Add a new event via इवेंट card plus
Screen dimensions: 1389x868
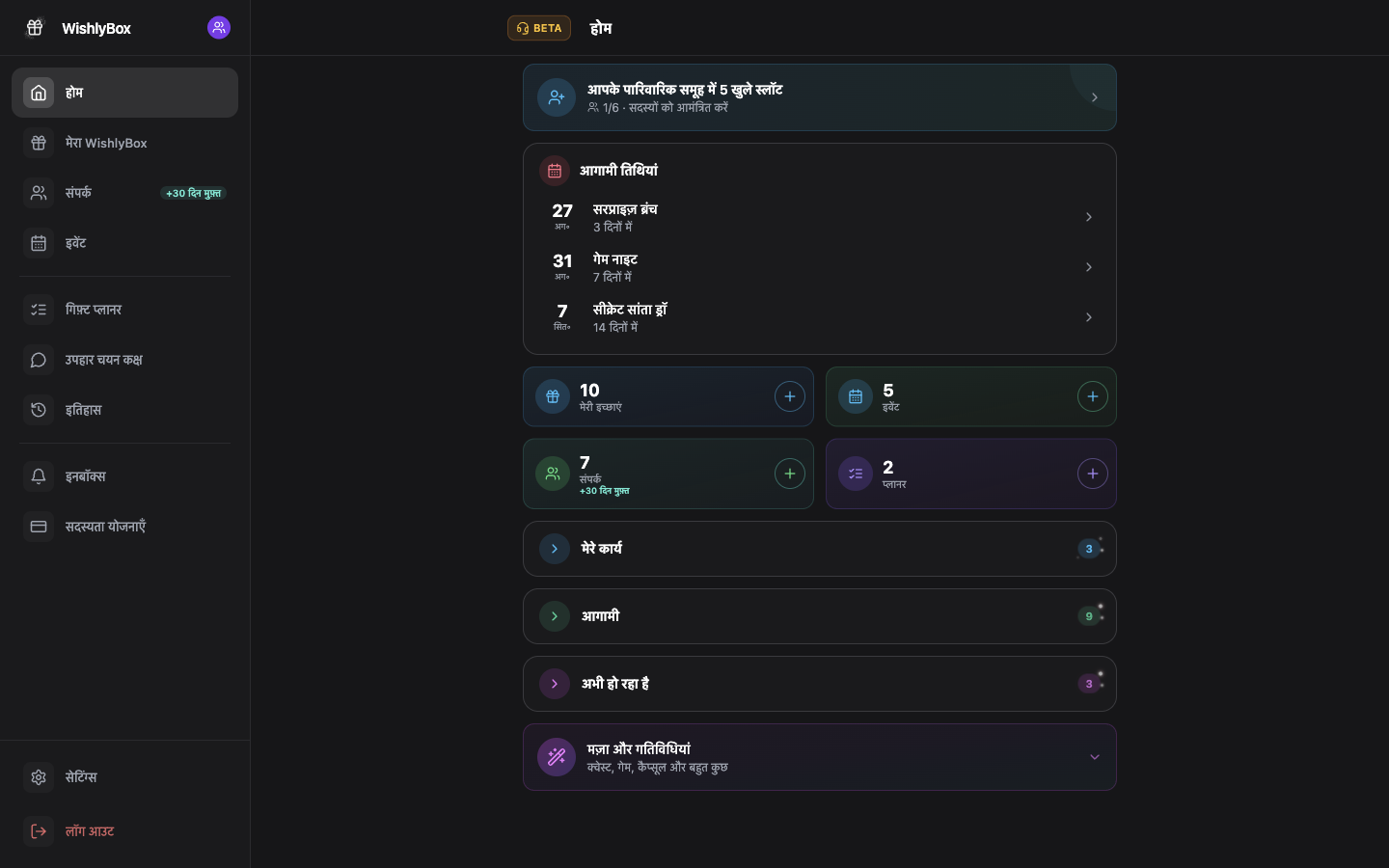coord(1092,396)
